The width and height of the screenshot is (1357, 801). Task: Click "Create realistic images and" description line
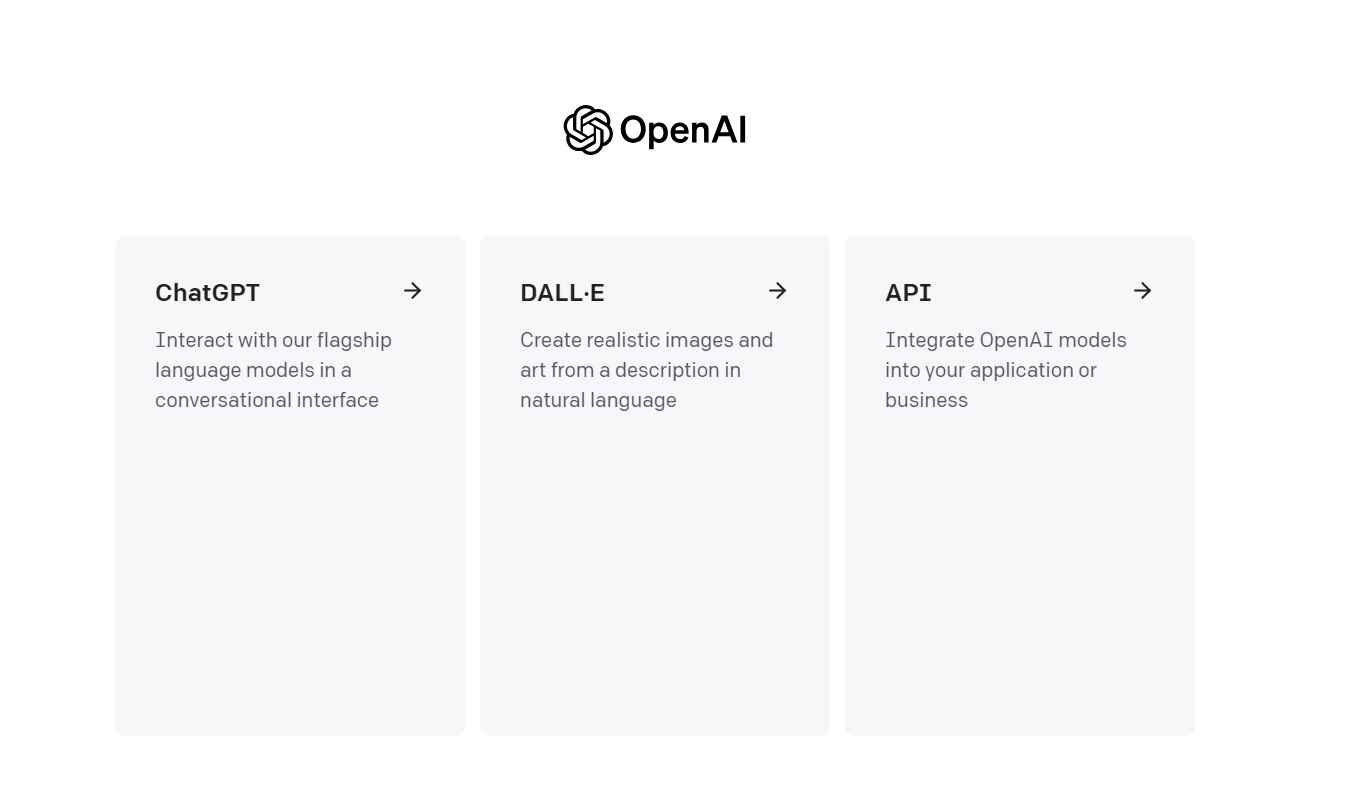click(x=646, y=340)
